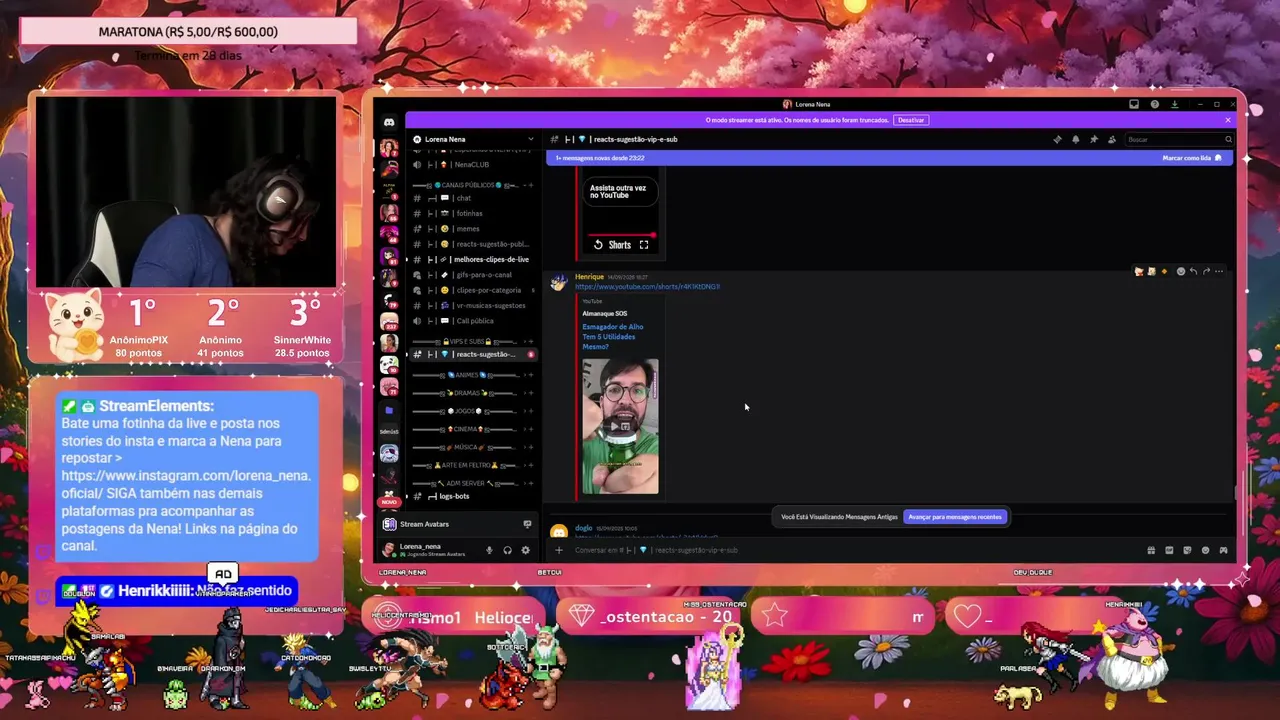The width and height of the screenshot is (1280, 720).
Task: Open notification settings bell icon
Action: (x=1076, y=139)
